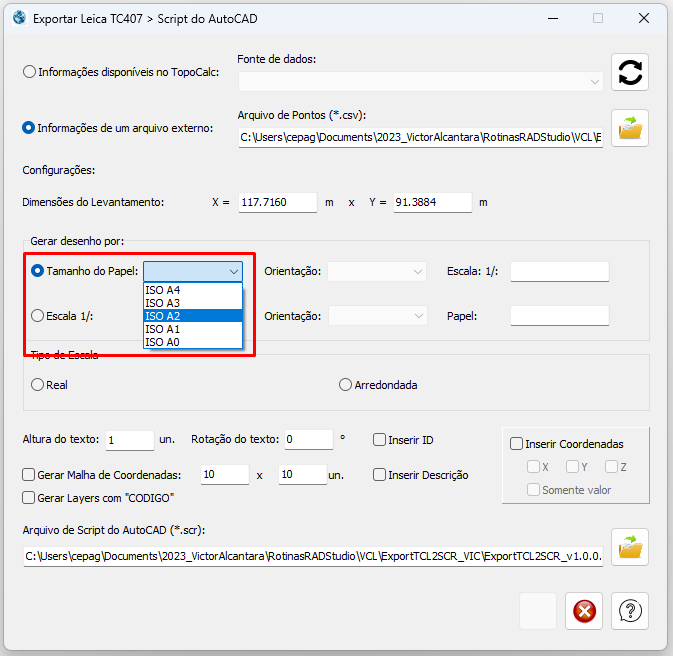The width and height of the screenshot is (673, 656).
Task: Click the Altura do texto input field
Action: (x=129, y=440)
